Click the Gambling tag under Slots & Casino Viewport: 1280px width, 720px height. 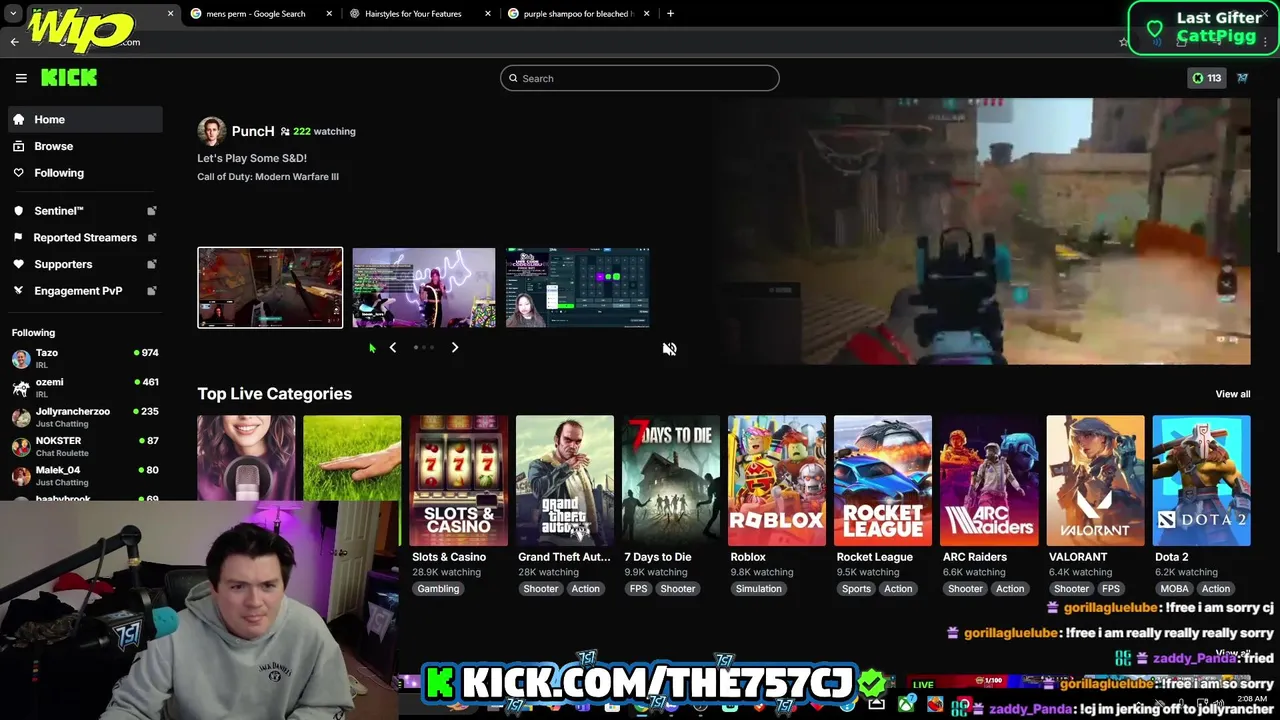coord(438,589)
